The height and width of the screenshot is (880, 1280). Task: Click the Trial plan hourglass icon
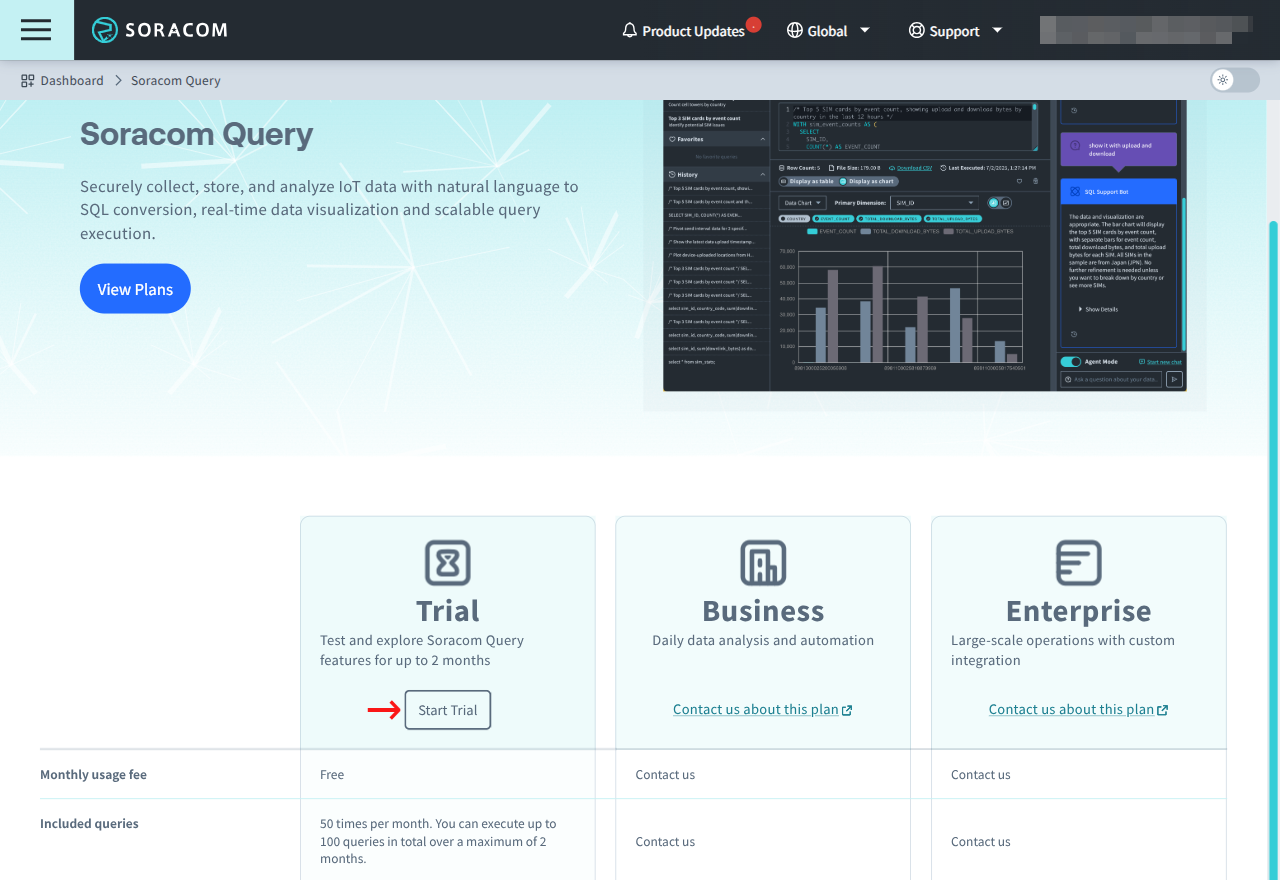click(447, 563)
